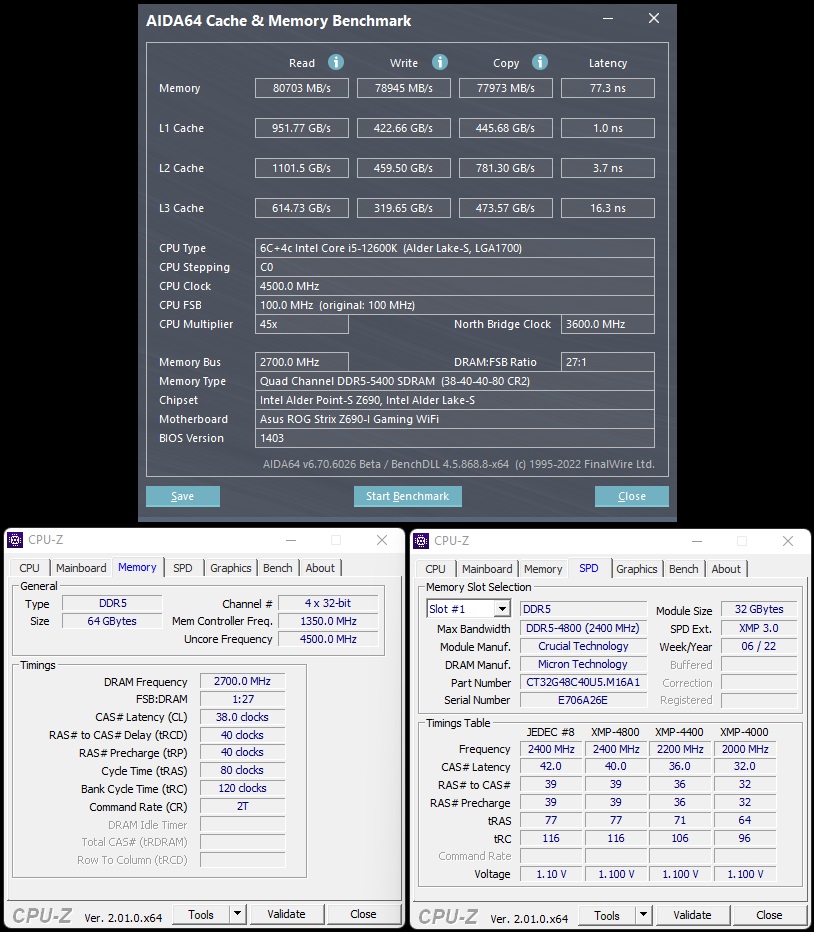Close left CPU-Z window via title bar X

click(x=382, y=540)
